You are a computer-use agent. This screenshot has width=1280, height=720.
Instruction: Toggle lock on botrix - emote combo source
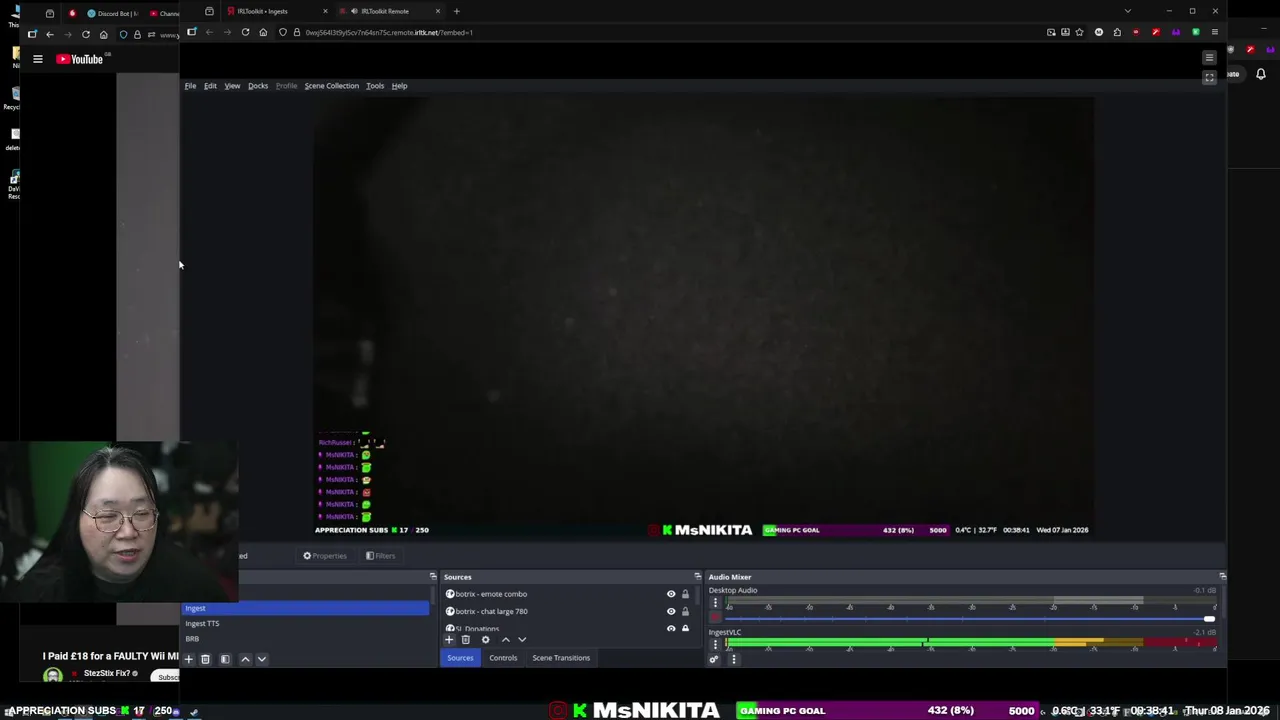[x=685, y=594]
